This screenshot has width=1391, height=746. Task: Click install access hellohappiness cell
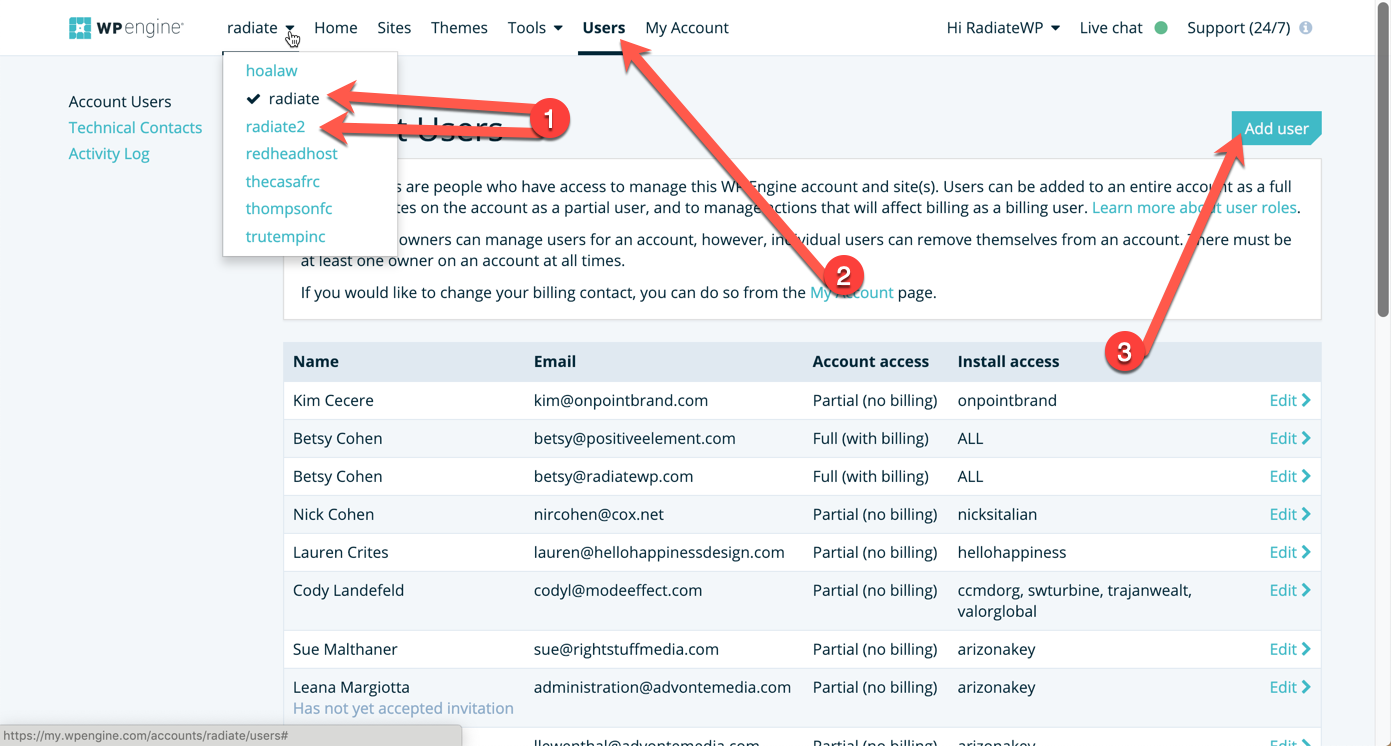(1012, 552)
